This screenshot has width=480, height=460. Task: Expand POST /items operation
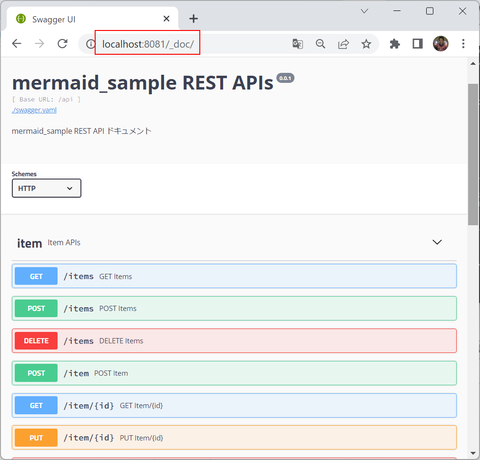[x=234, y=308]
